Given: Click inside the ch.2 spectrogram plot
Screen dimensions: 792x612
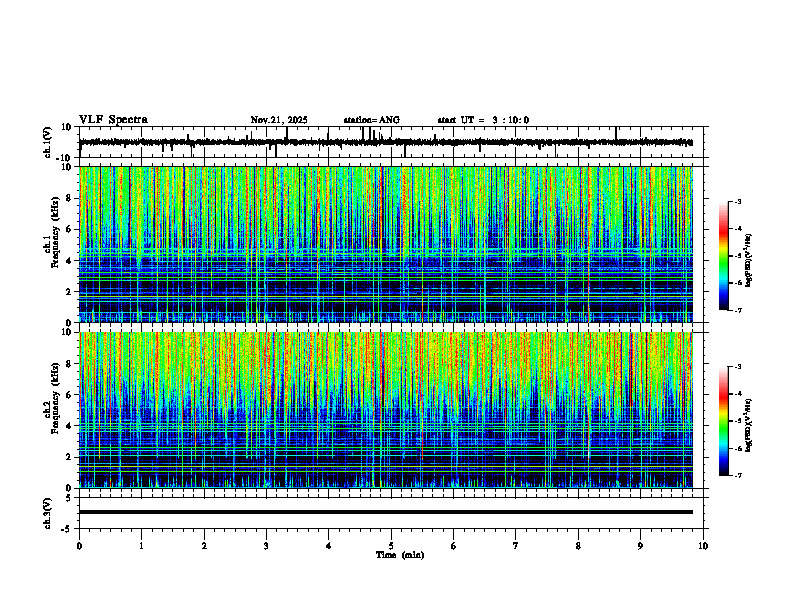Looking at the screenshot, I should pos(386,410).
